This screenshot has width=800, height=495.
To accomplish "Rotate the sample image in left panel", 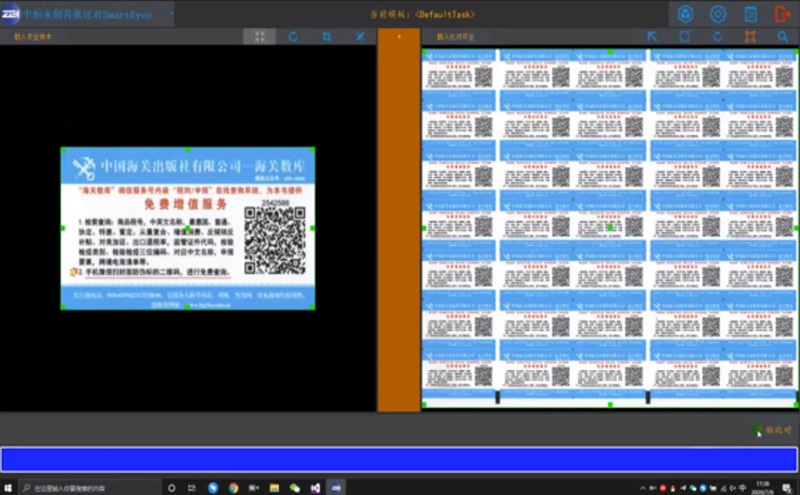I will 293,36.
